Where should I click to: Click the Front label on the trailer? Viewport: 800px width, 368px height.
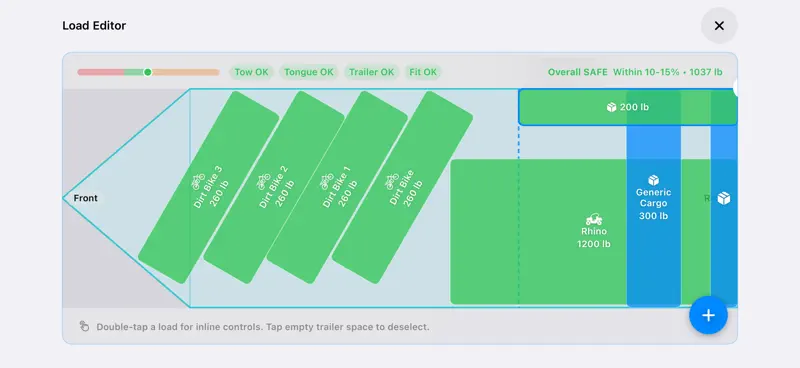coord(85,198)
